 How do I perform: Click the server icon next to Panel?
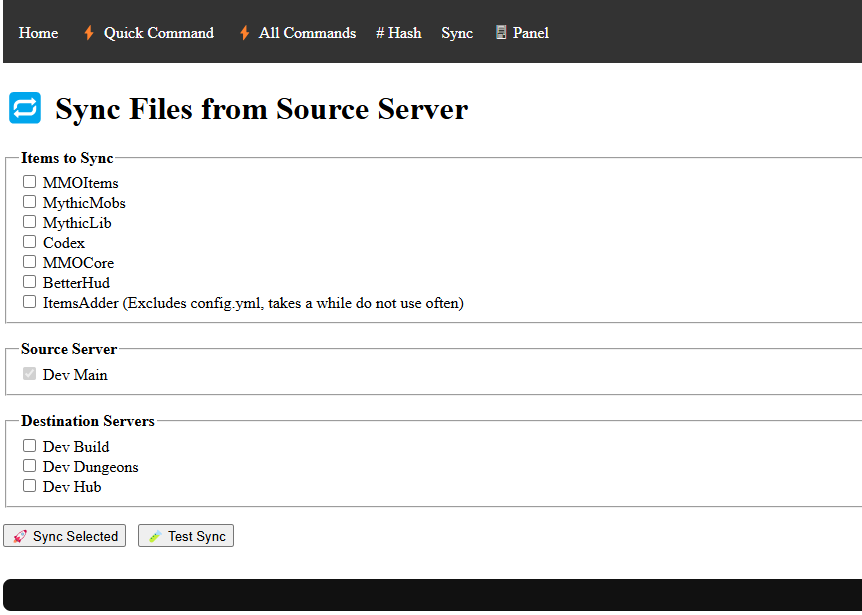pos(501,33)
